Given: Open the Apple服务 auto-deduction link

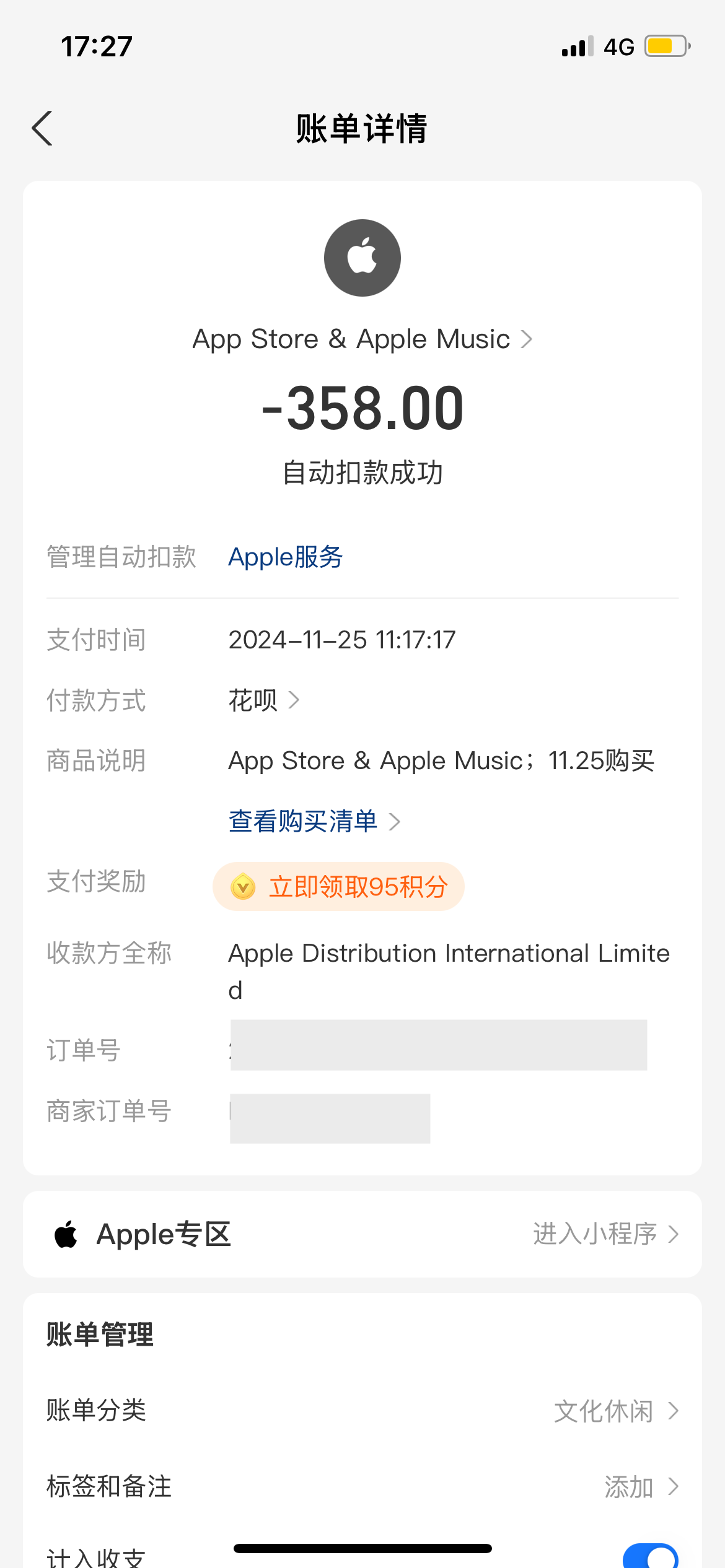Looking at the screenshot, I should [x=286, y=557].
